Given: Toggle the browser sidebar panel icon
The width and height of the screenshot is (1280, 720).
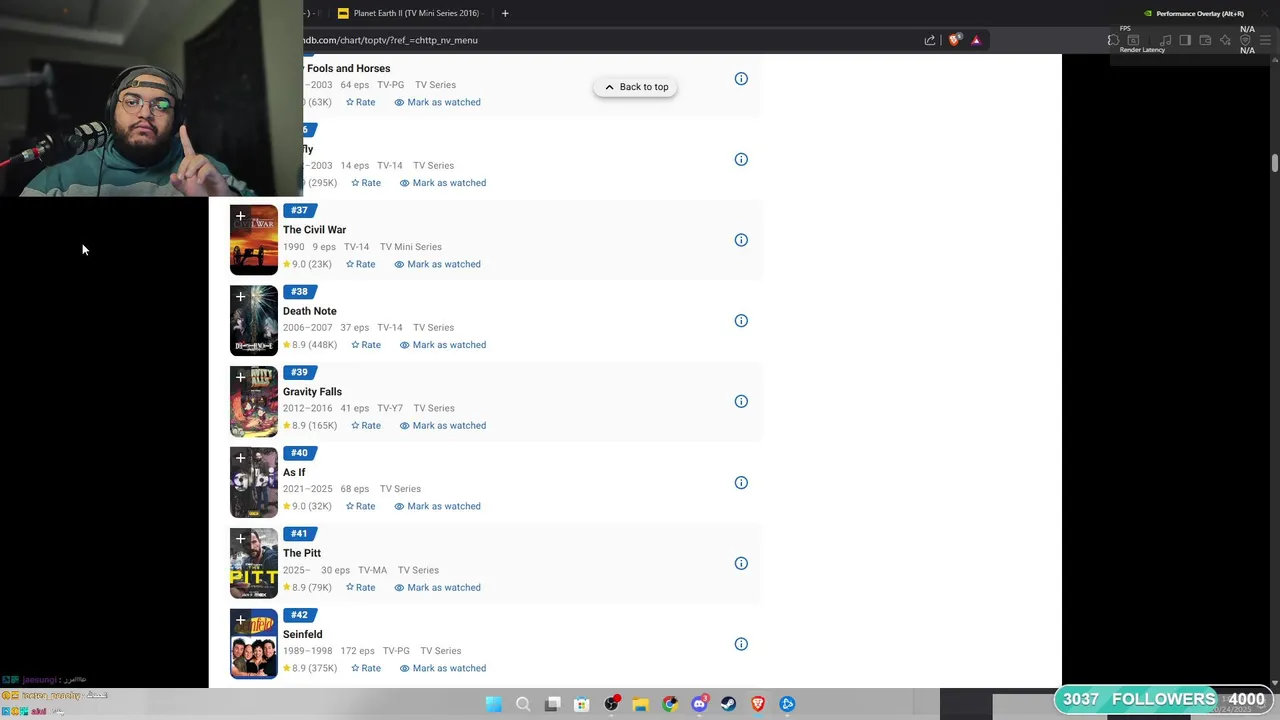Looking at the screenshot, I should [x=1185, y=40].
